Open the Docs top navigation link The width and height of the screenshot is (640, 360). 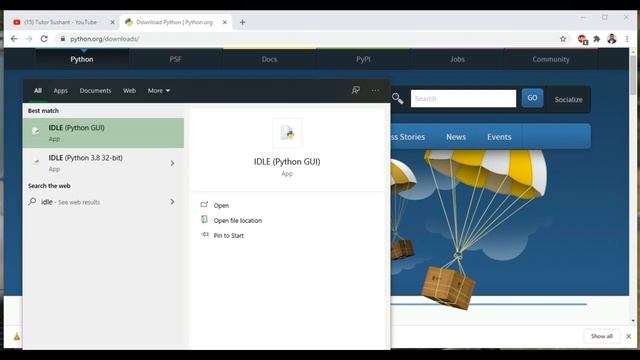tap(269, 59)
